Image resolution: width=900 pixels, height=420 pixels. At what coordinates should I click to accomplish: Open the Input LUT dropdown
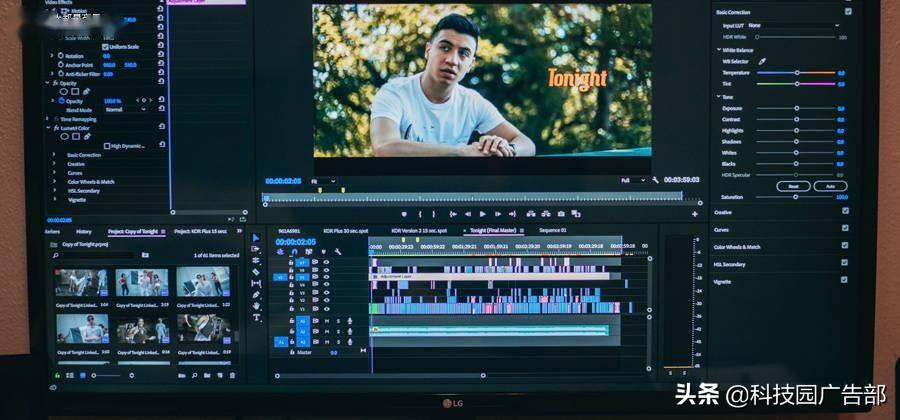[793, 26]
